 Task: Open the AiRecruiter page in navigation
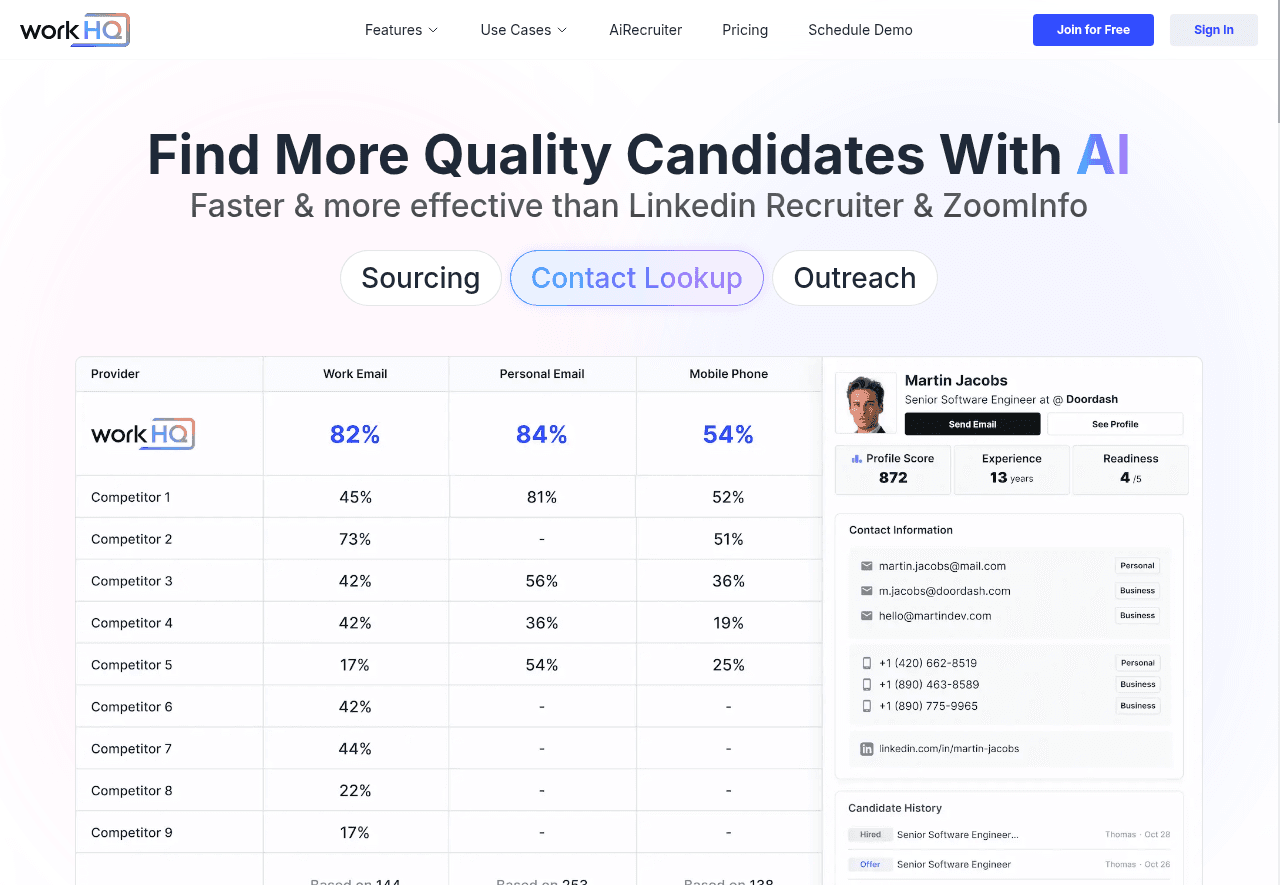(x=645, y=30)
